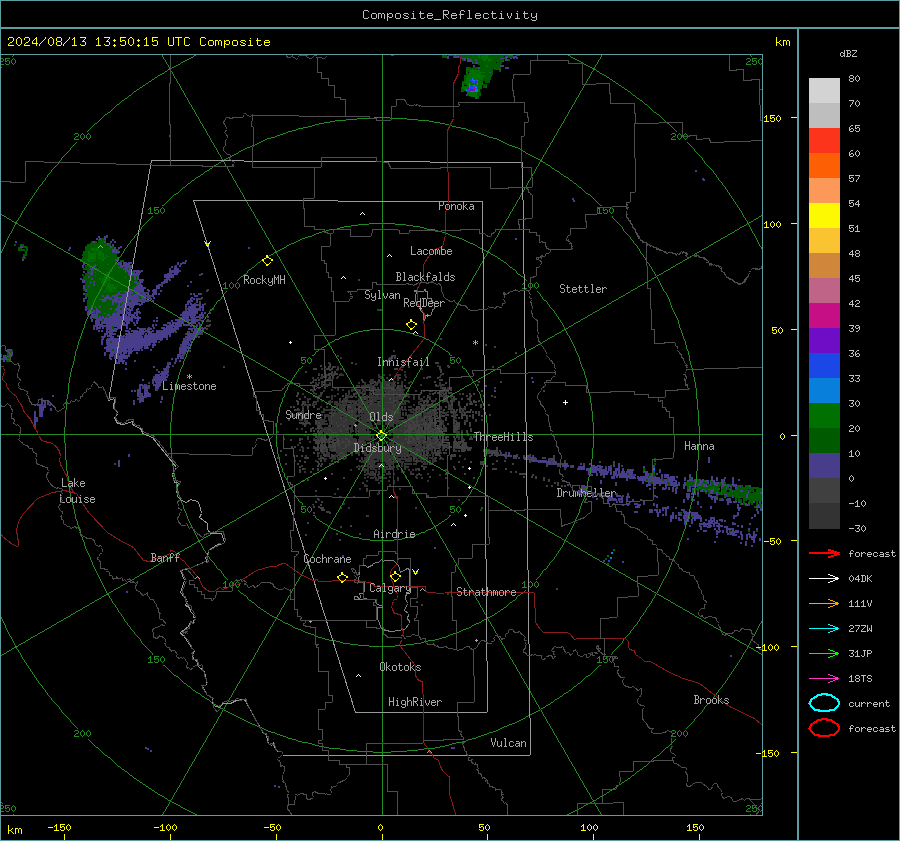Screen dimensions: 900x841
Task: Click the white plus marker west of Hanna
Action: [x=565, y=402]
